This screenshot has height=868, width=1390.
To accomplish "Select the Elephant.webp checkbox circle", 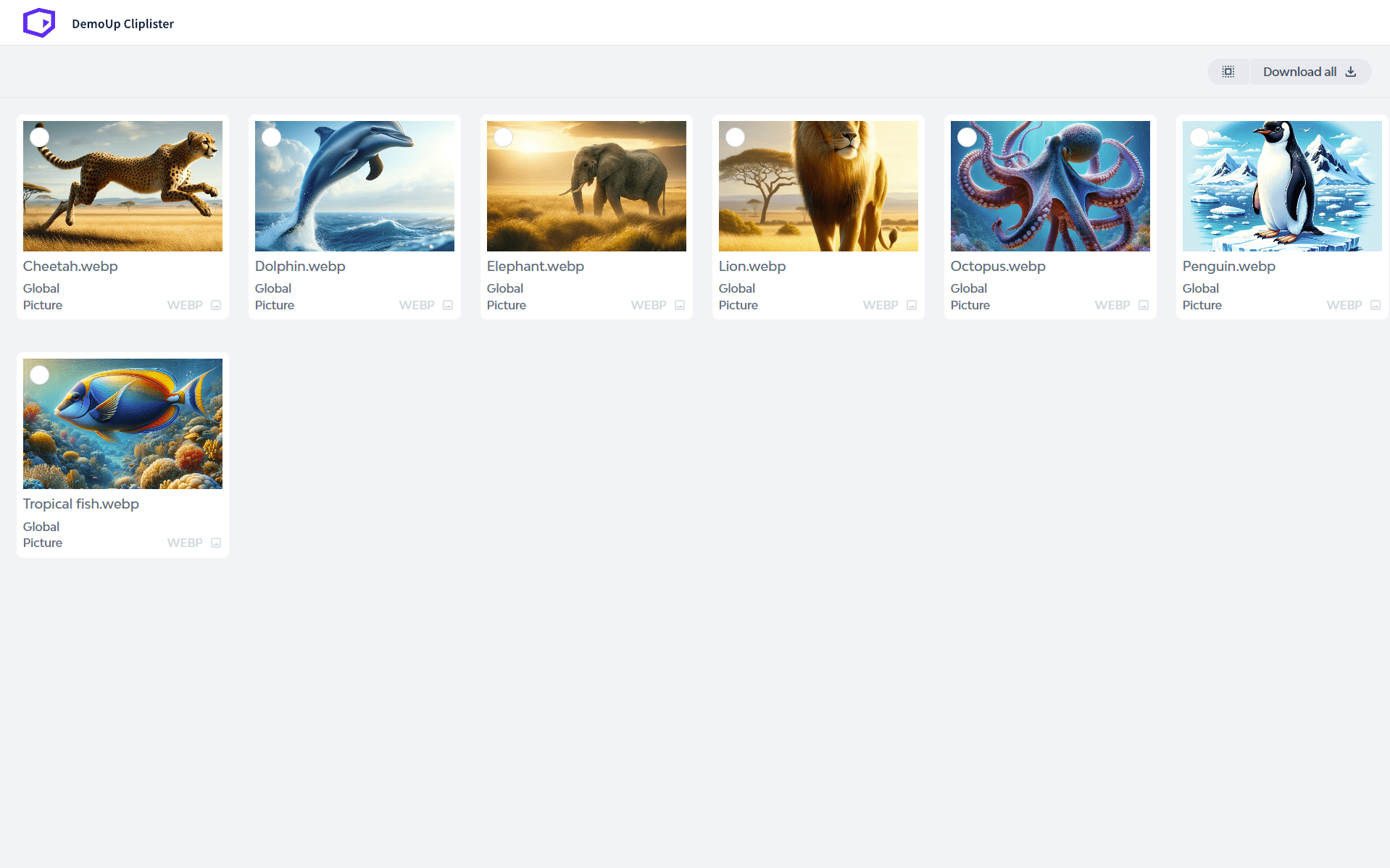I will click(504, 137).
